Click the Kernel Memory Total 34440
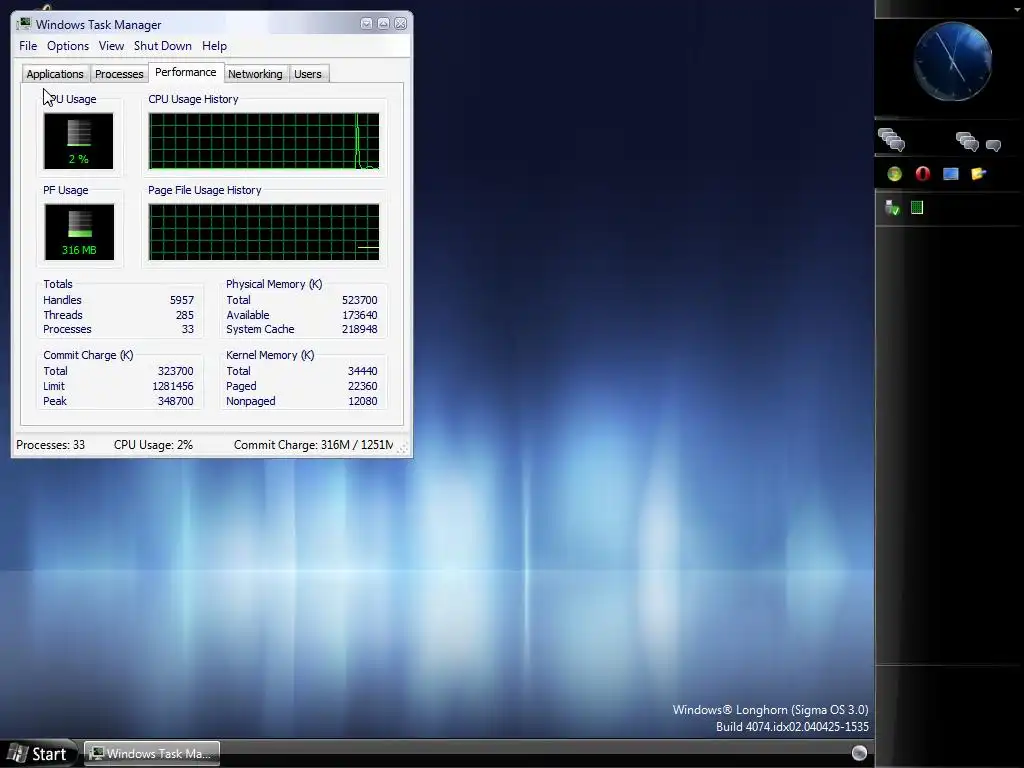 click(x=362, y=371)
